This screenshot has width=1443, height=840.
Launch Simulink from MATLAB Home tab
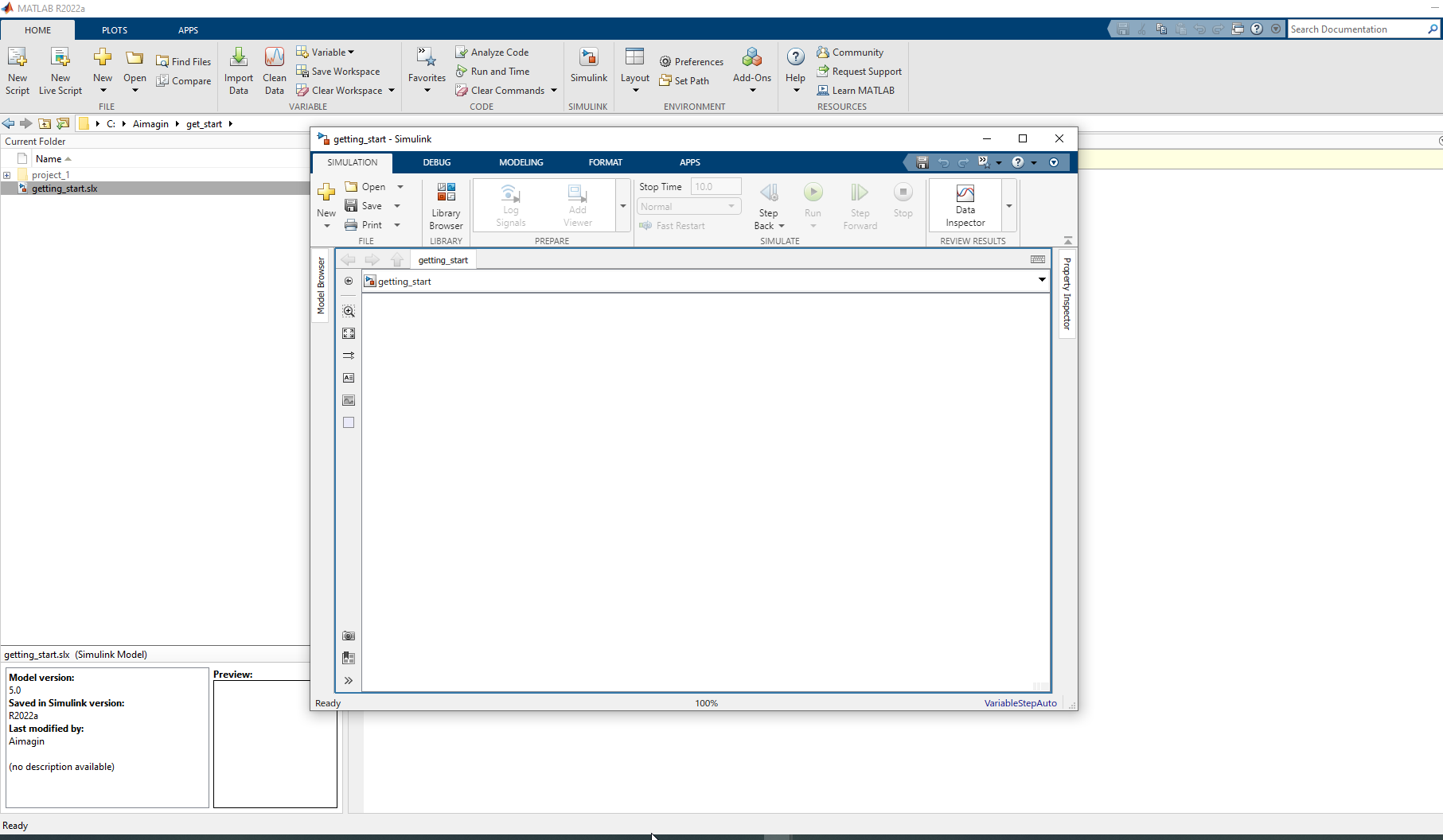click(x=589, y=65)
